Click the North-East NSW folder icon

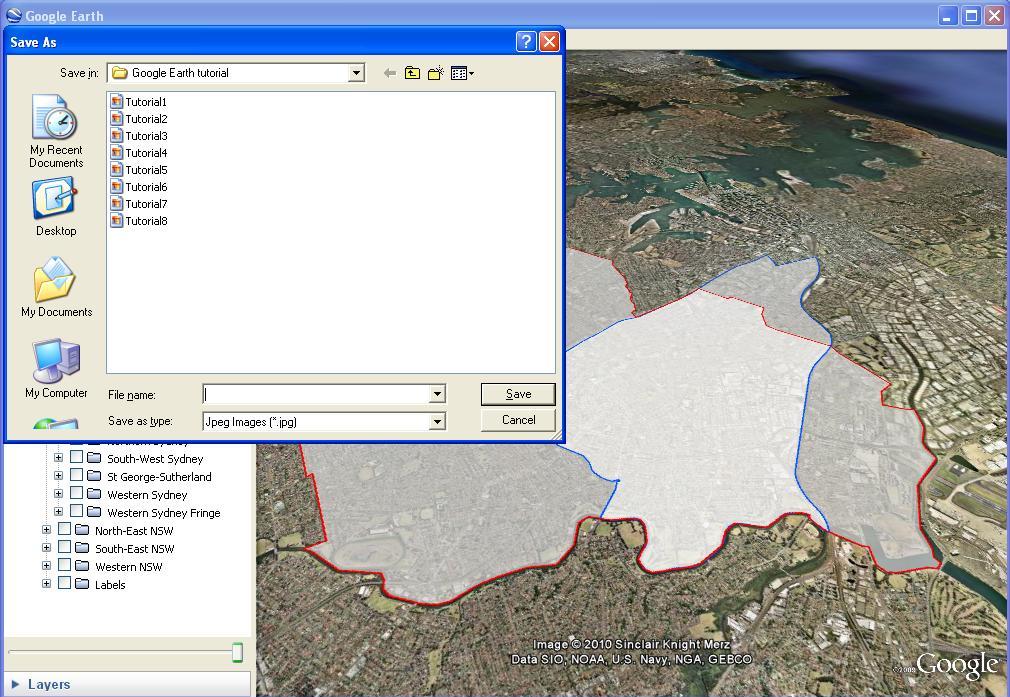tap(82, 530)
